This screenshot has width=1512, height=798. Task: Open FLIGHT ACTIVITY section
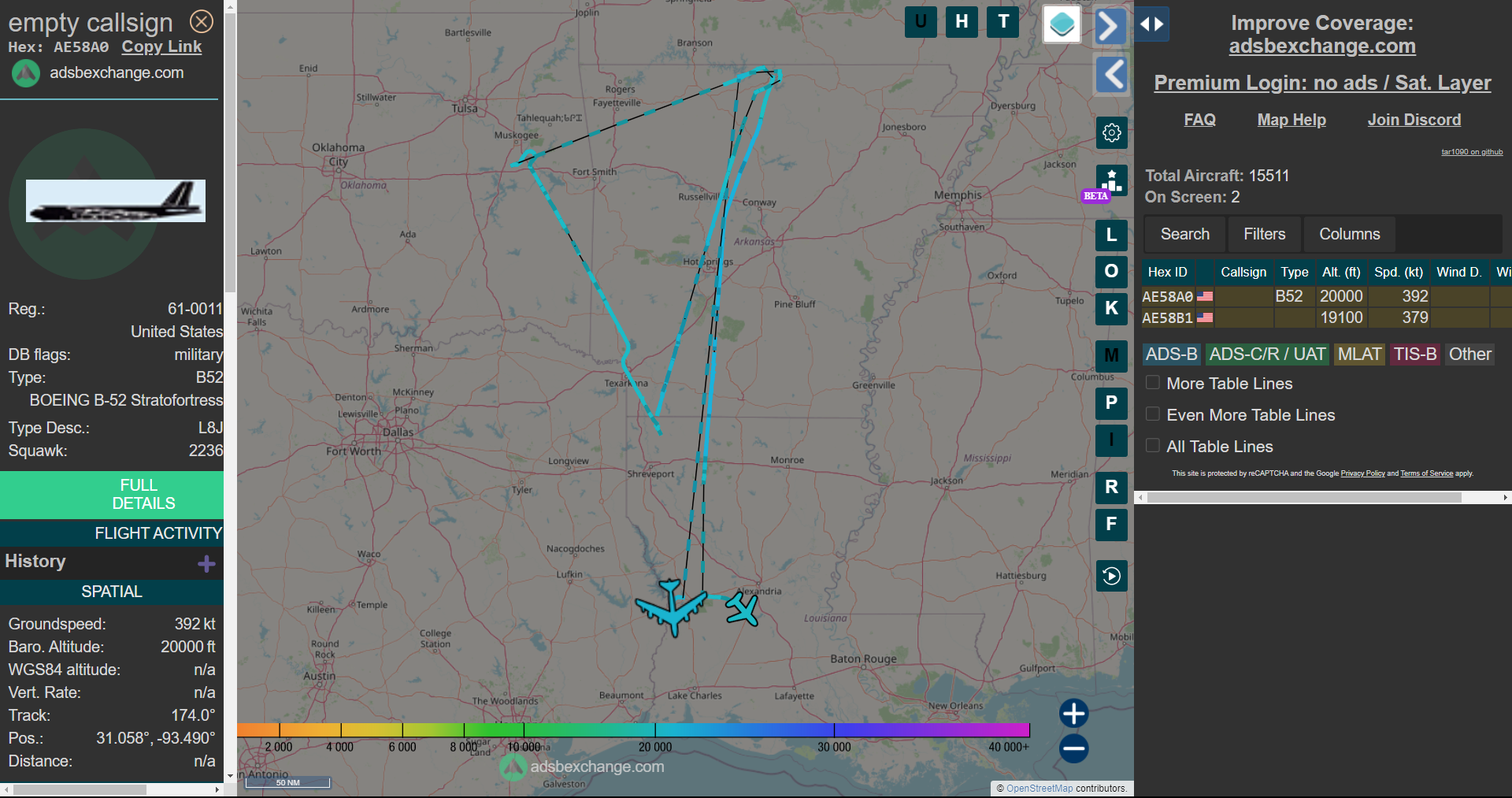112,533
